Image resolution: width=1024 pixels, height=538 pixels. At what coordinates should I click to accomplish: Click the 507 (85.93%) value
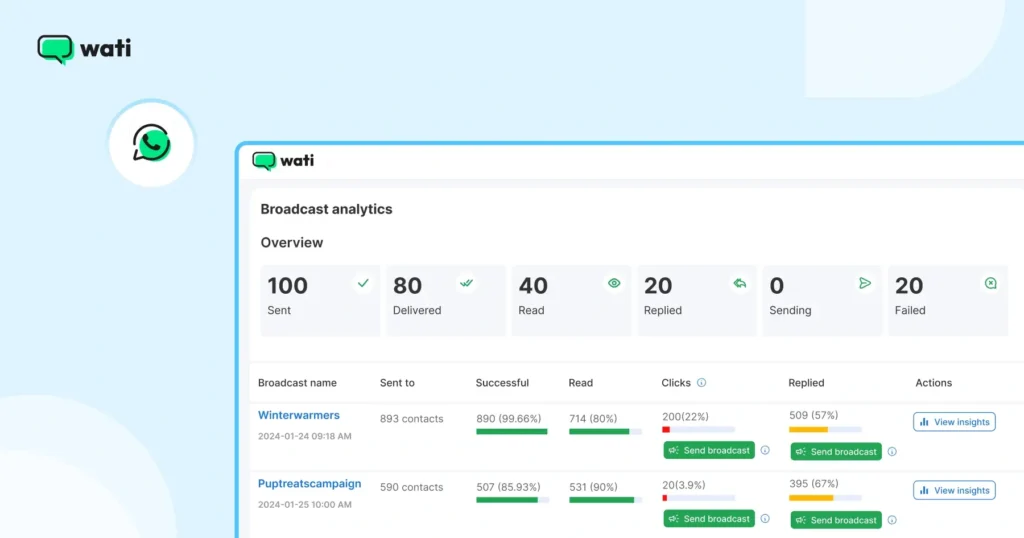[508, 488]
